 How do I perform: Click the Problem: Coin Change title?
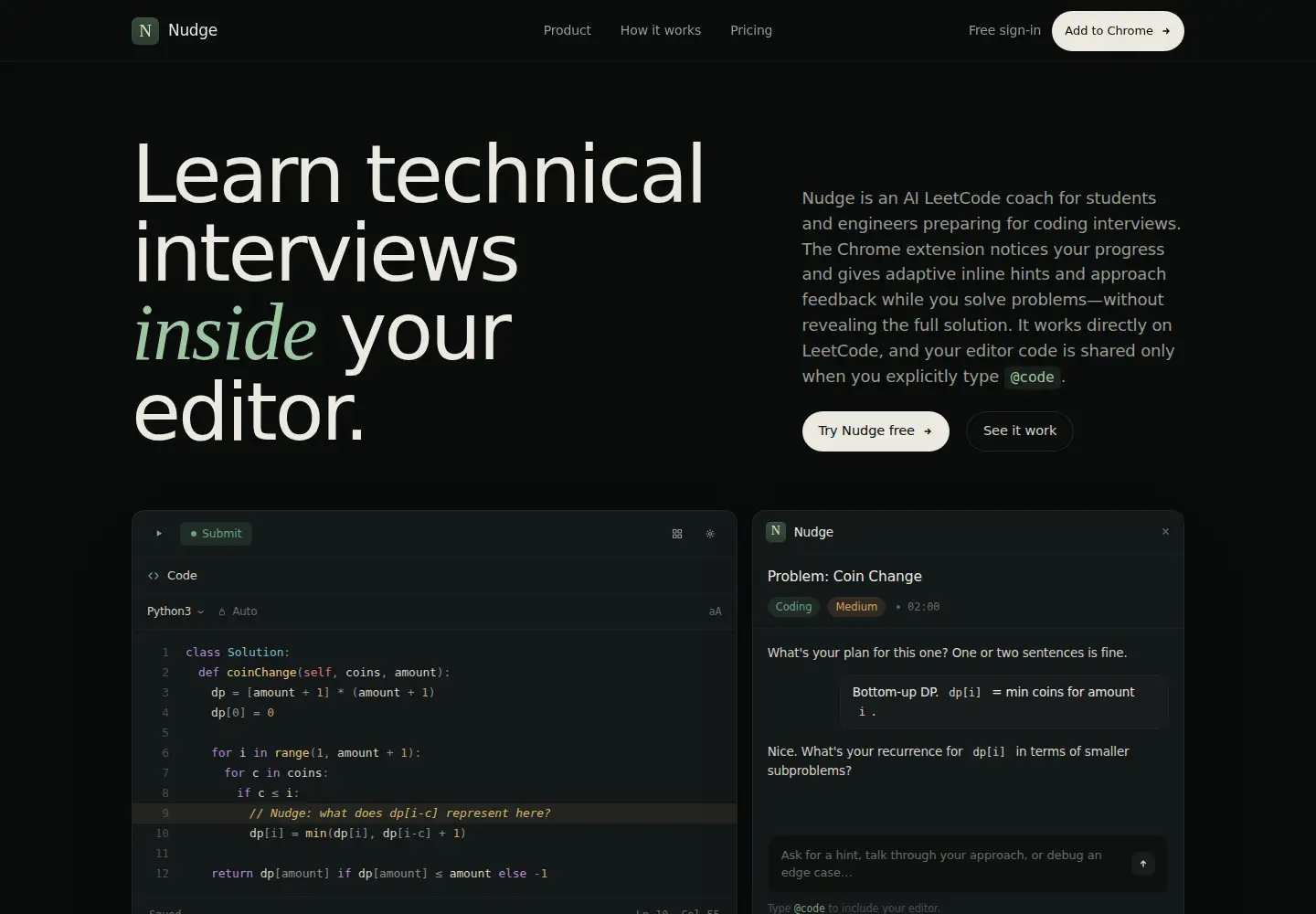point(844,576)
